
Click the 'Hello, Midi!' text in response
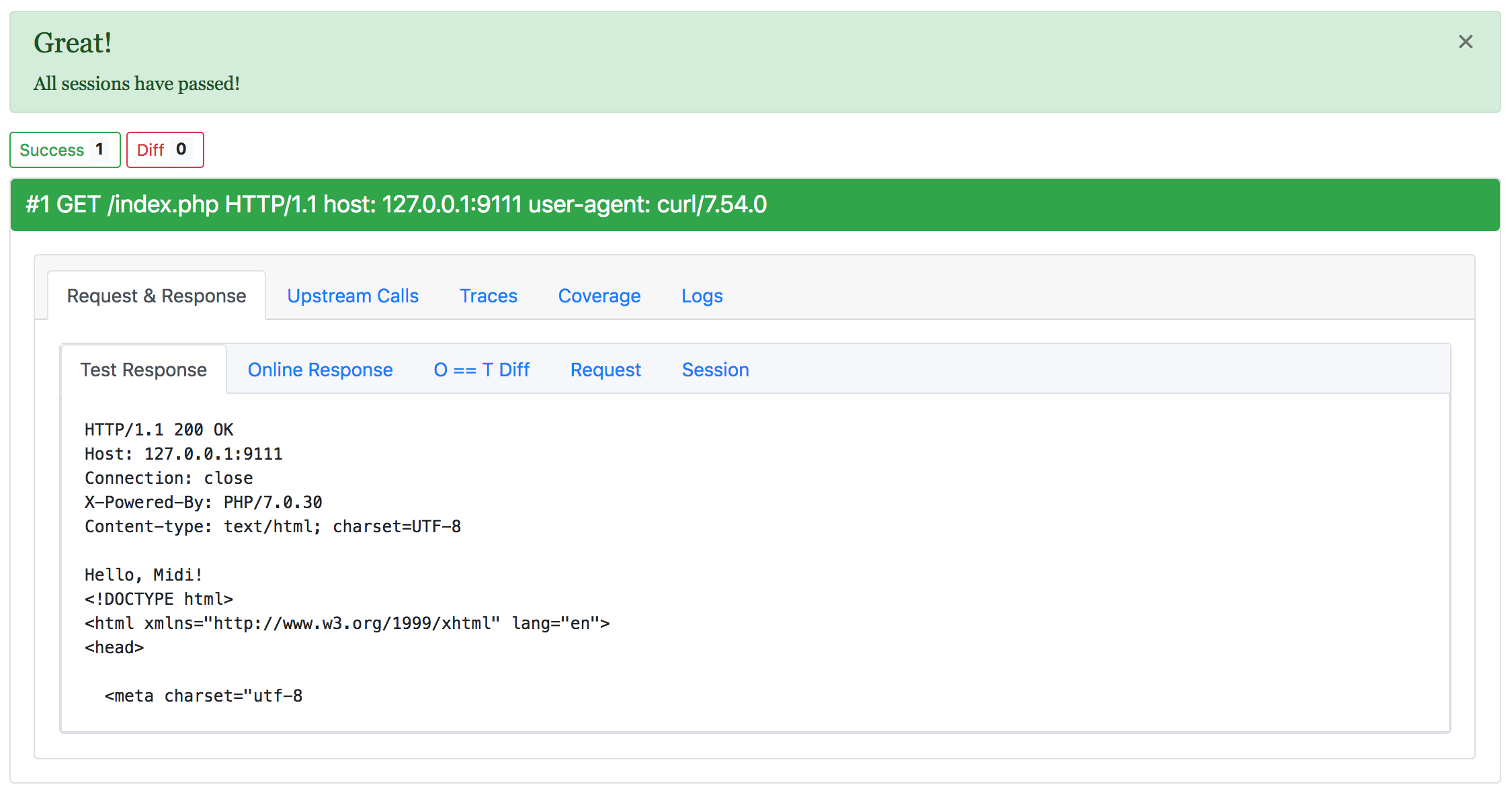pos(143,575)
